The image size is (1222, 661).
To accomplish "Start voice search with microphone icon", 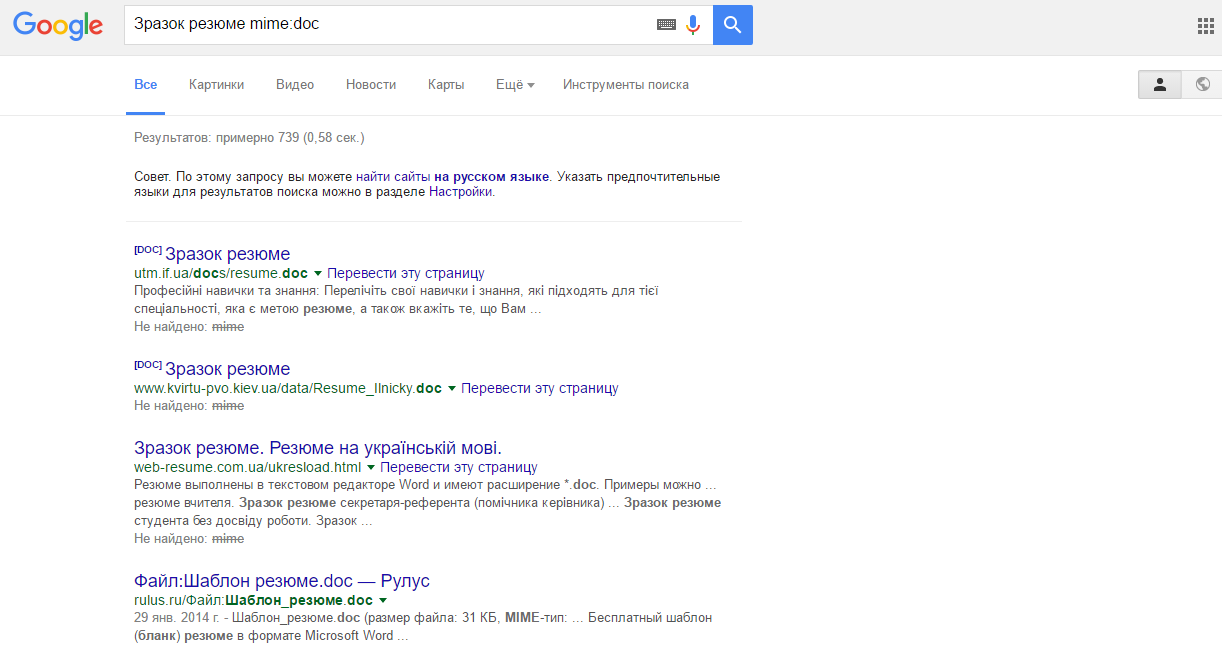I will pyautogui.click(x=693, y=25).
